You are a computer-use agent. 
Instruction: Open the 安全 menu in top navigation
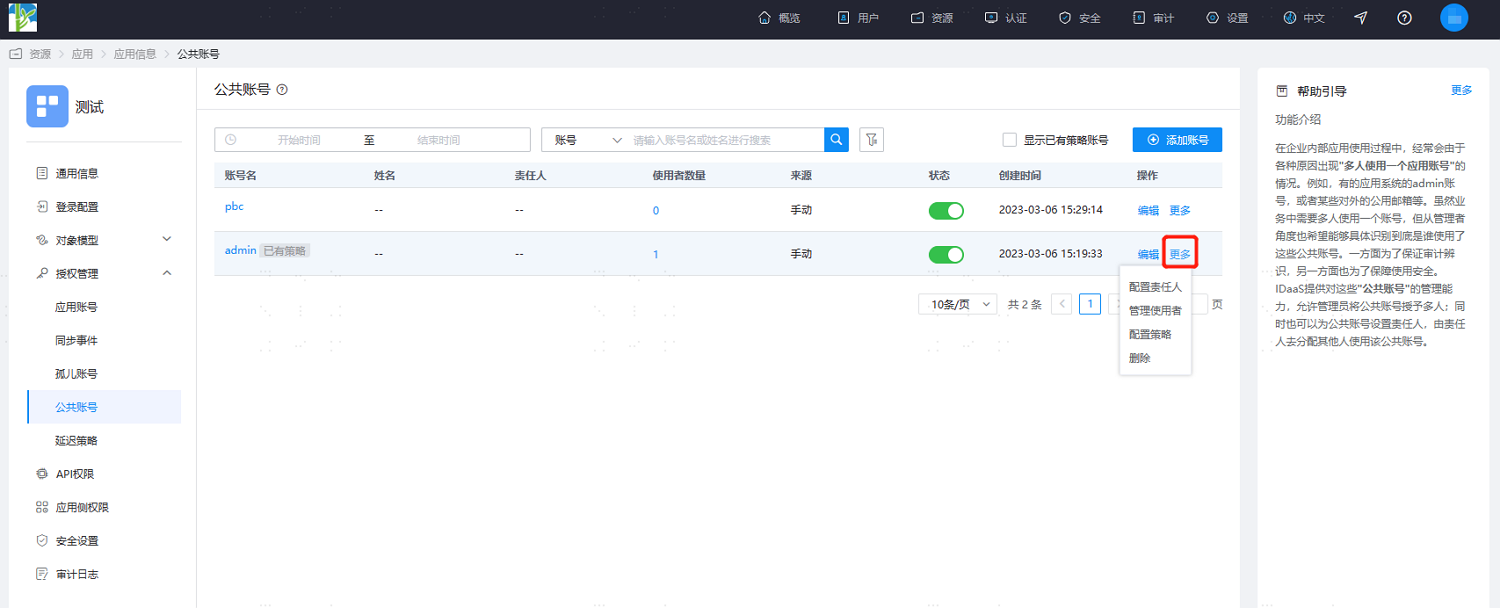pos(1079,18)
